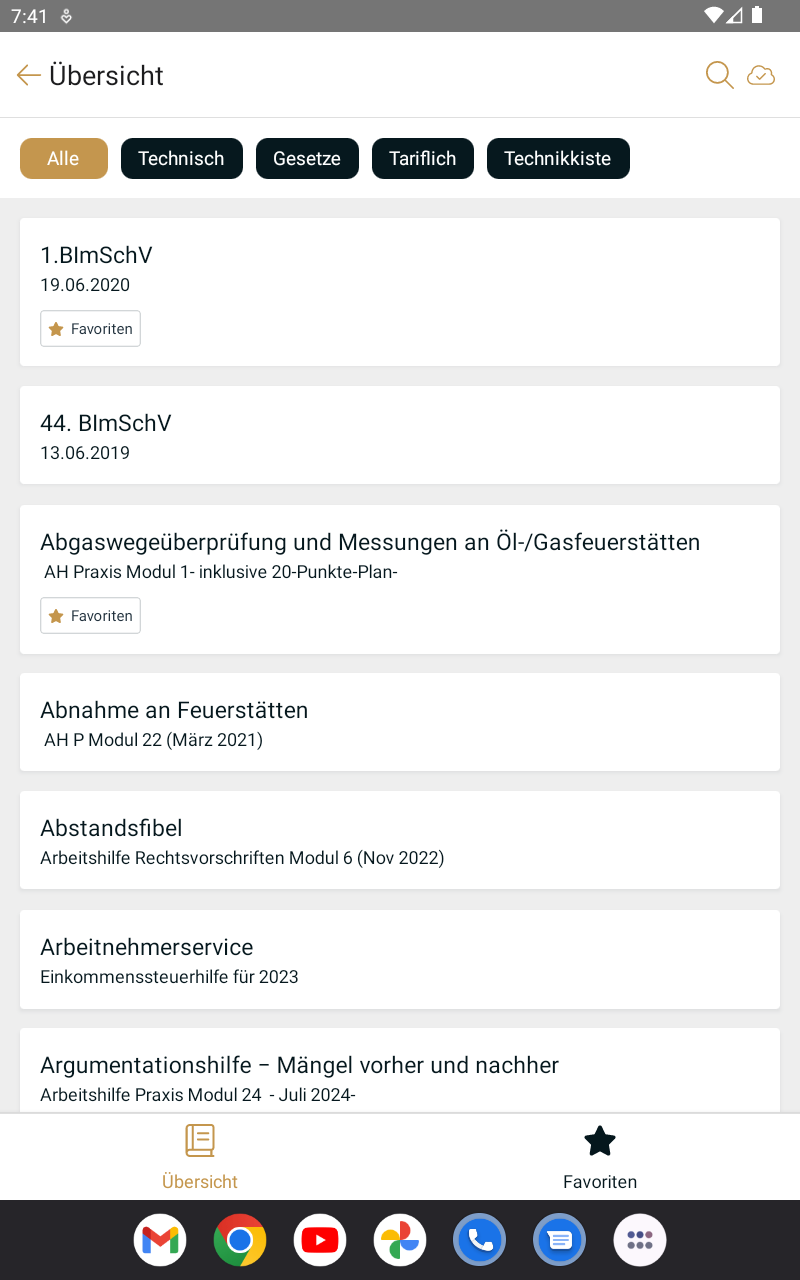Select the Alle filter chip
The image size is (800, 1280).
[63, 158]
